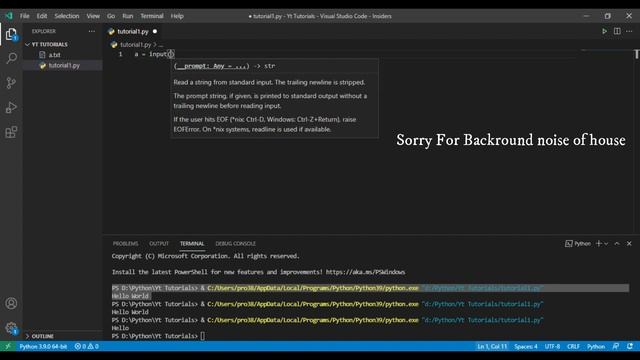Image resolution: width=640 pixels, height=360 pixels.
Task: Open the Run and Debug view
Action: tap(11, 108)
